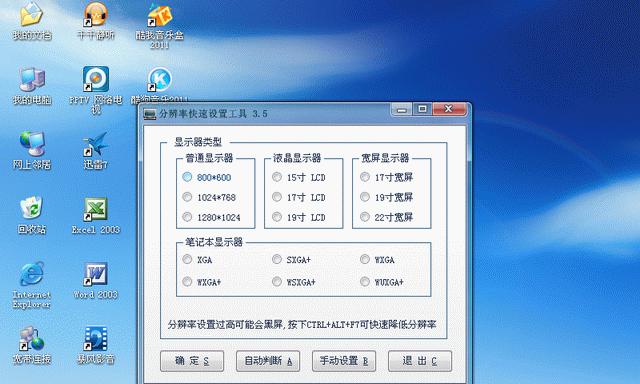Click the 确定 S button
640x384 pixels.
pos(192,361)
